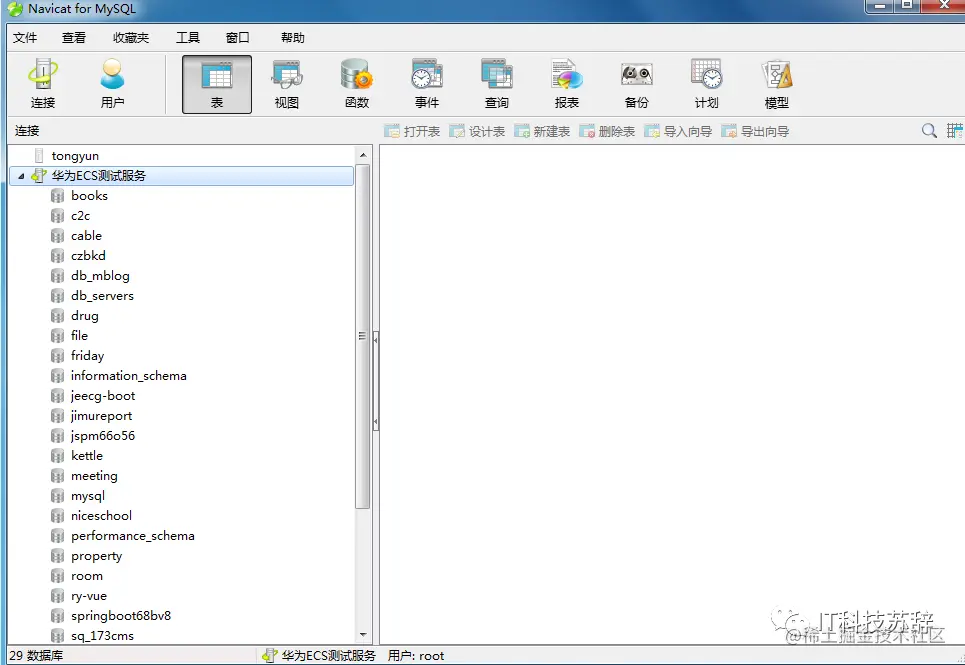The height and width of the screenshot is (665, 965).
Task: Click the 华为ECS测试服务 status bar entry
Action: click(319, 656)
